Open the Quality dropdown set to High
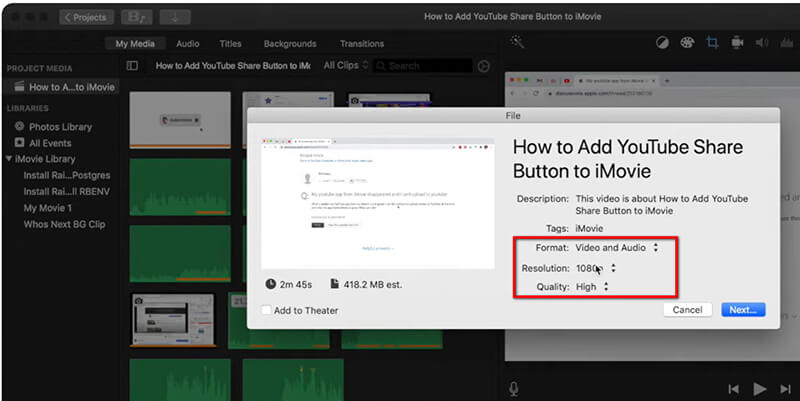 592,287
